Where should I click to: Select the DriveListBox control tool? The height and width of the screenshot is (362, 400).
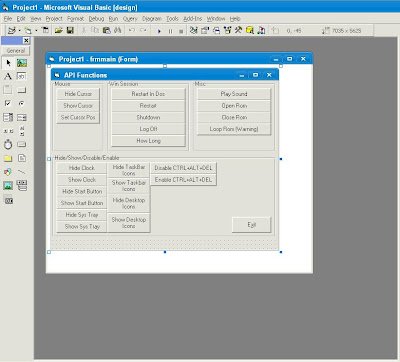click(22, 145)
